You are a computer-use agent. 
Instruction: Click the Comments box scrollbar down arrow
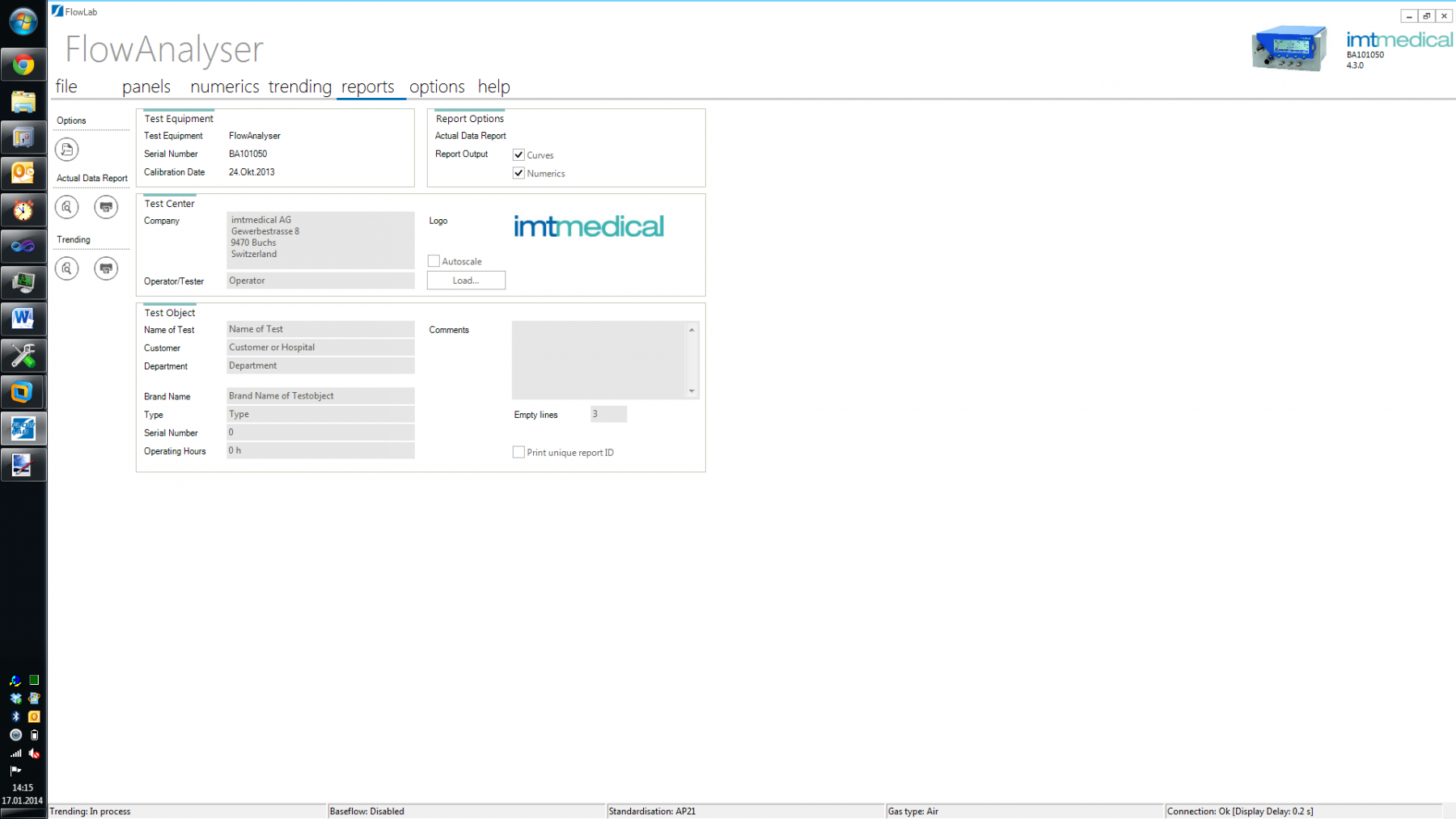tap(692, 392)
